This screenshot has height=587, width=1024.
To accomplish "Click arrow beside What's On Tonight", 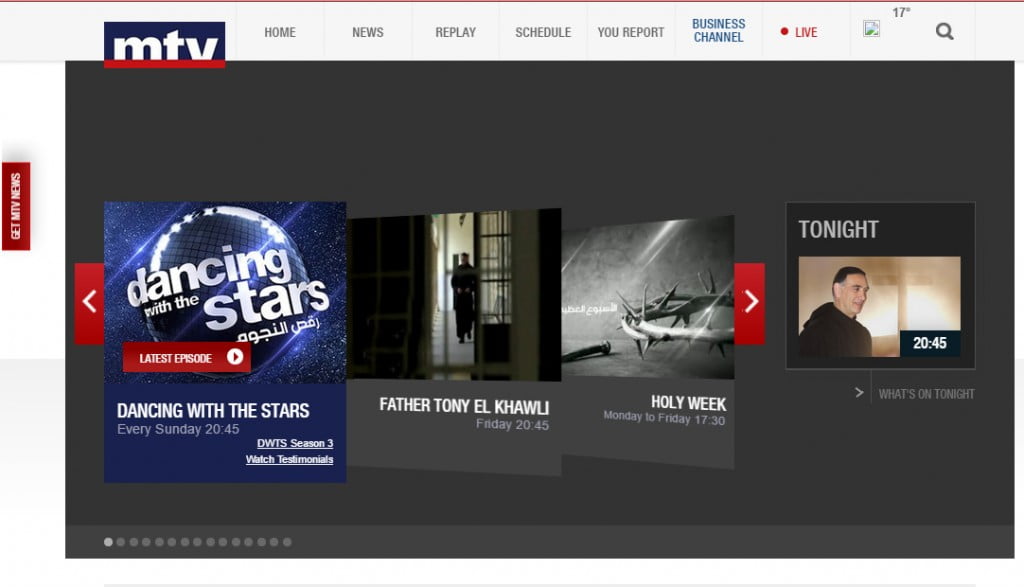I will 859,393.
